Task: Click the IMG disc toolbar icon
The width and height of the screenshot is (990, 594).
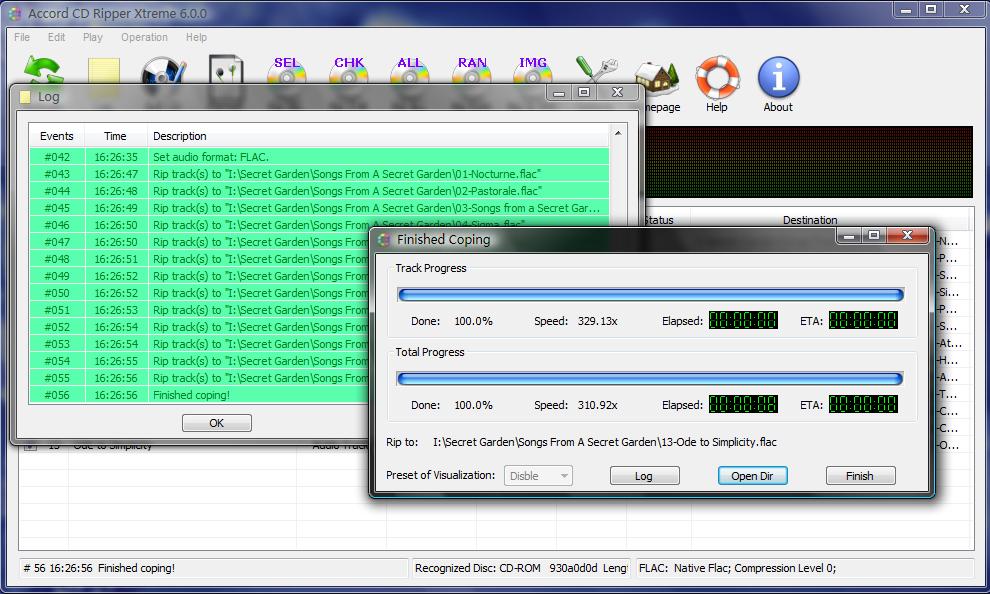Action: 533,69
